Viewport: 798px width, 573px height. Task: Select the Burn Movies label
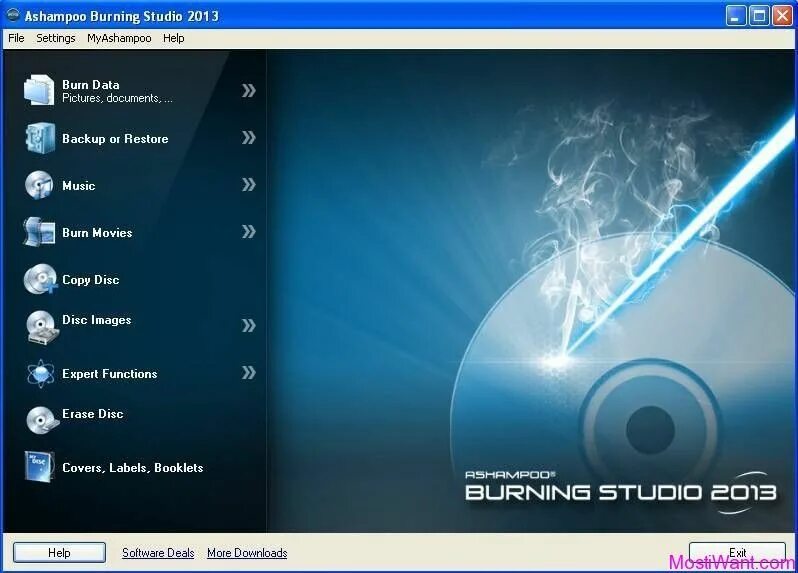coord(97,233)
